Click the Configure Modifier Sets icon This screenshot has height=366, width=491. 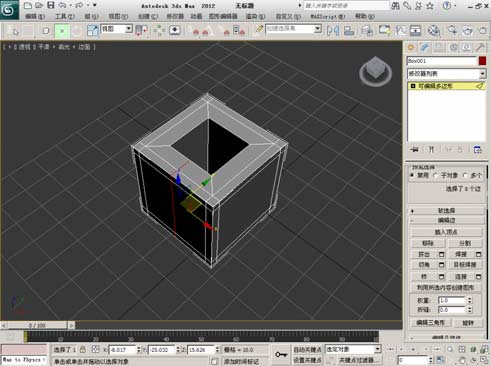click(x=478, y=149)
